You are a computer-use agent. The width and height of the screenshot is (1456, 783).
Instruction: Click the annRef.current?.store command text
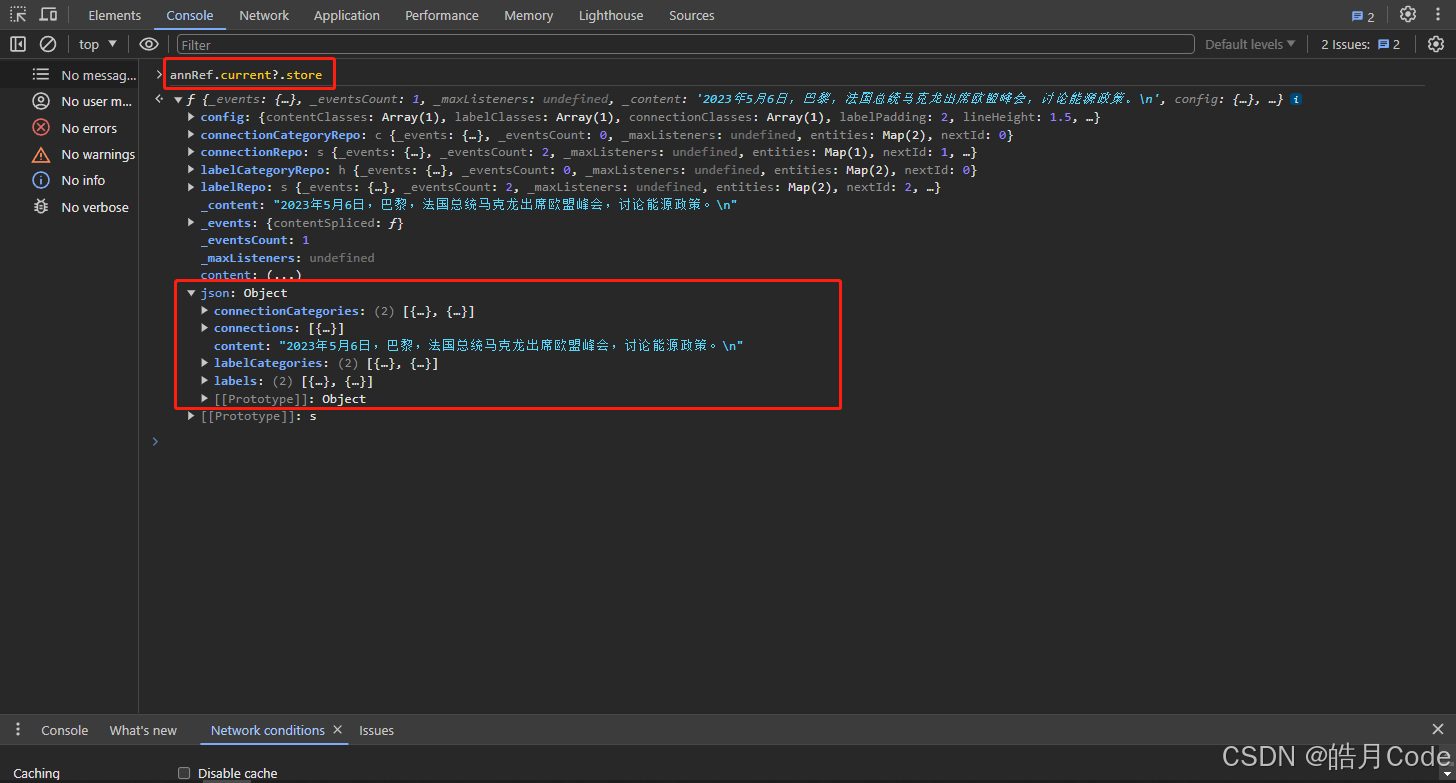pyautogui.click(x=246, y=75)
